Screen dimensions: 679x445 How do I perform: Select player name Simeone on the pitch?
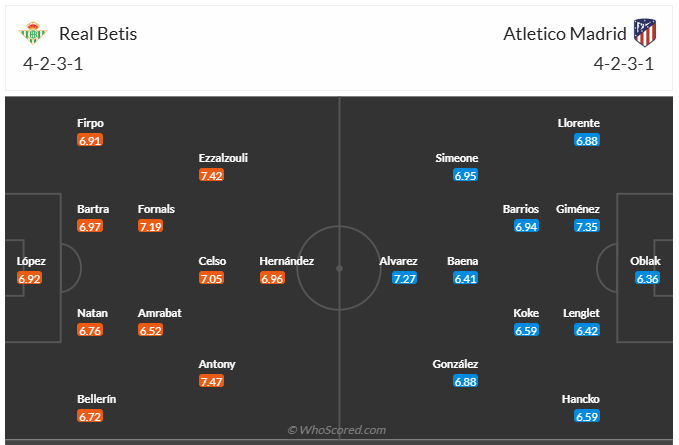(x=457, y=158)
